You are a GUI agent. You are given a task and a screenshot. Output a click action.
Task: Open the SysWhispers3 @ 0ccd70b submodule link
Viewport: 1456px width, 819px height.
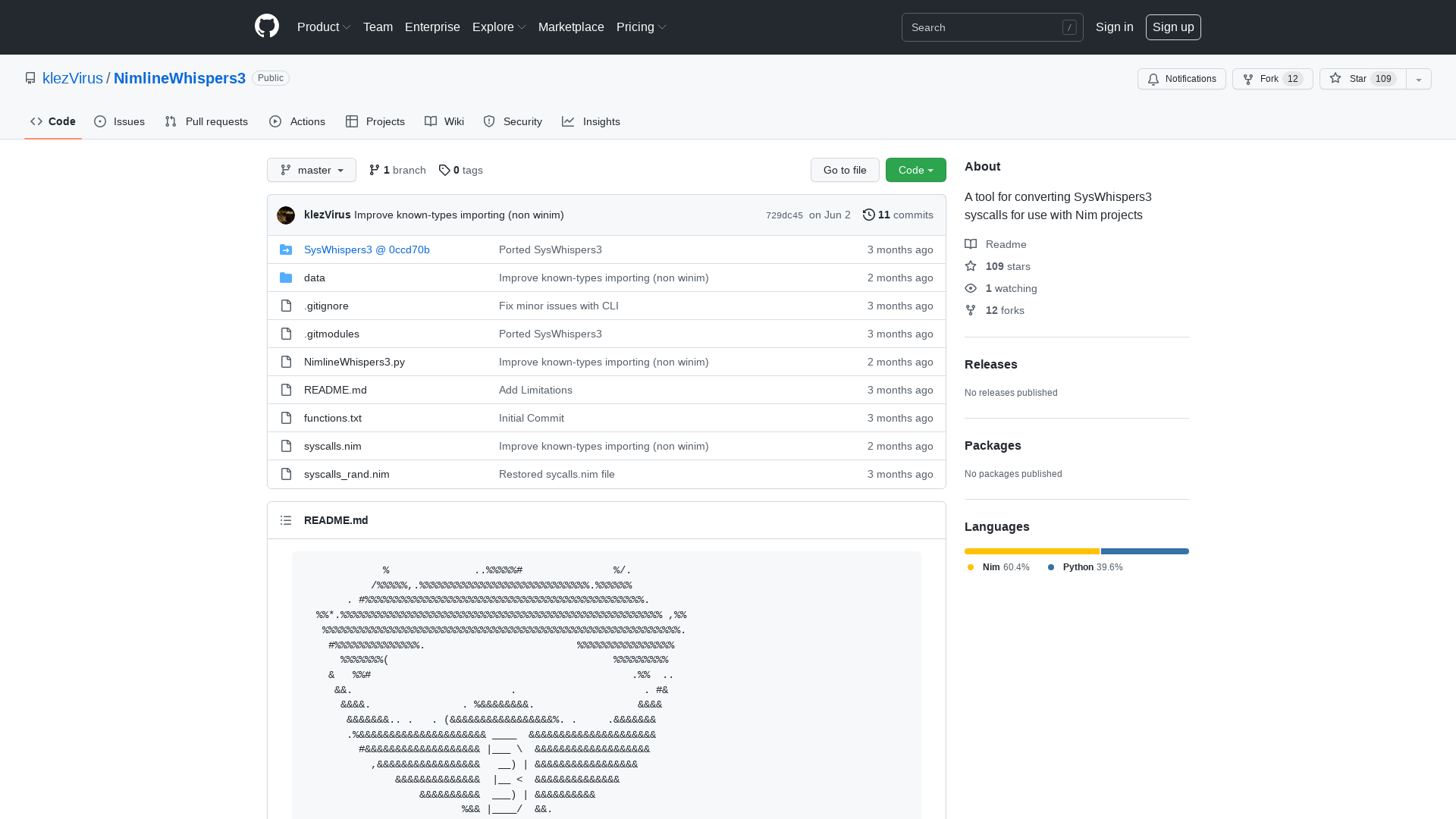pos(367,249)
